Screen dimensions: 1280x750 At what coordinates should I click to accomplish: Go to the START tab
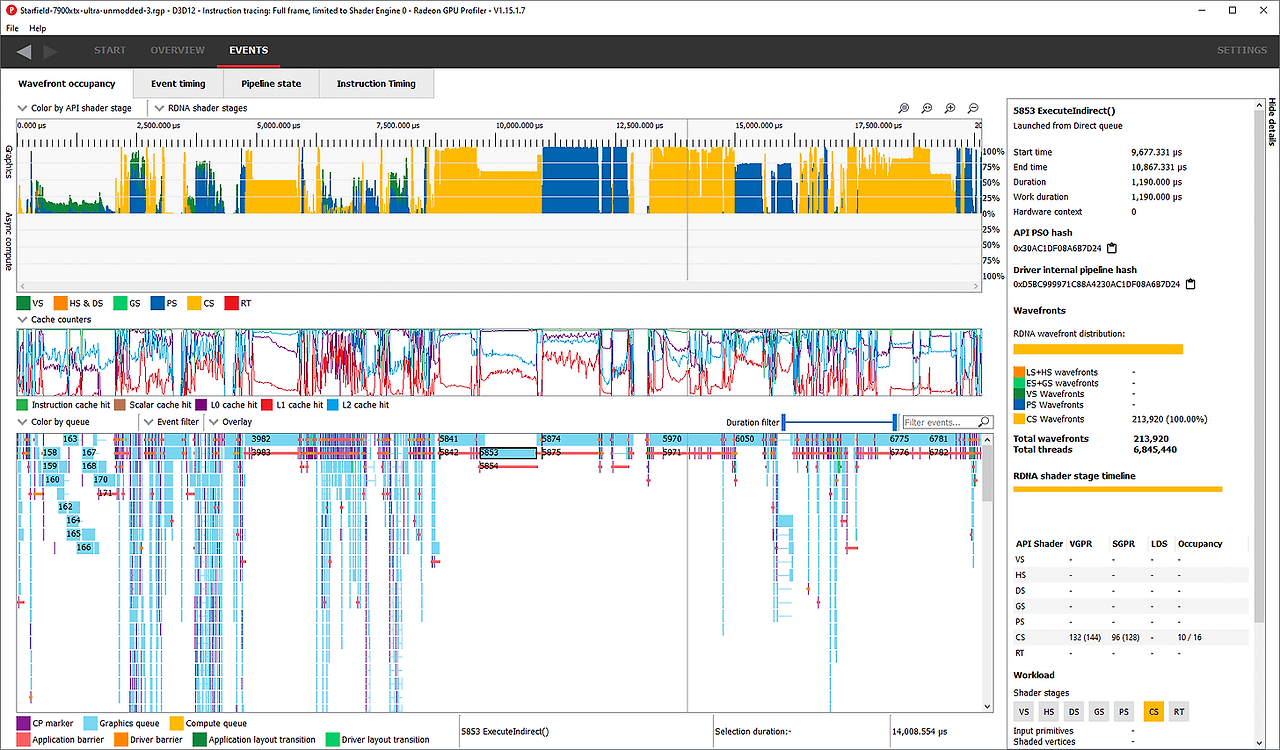[x=110, y=50]
